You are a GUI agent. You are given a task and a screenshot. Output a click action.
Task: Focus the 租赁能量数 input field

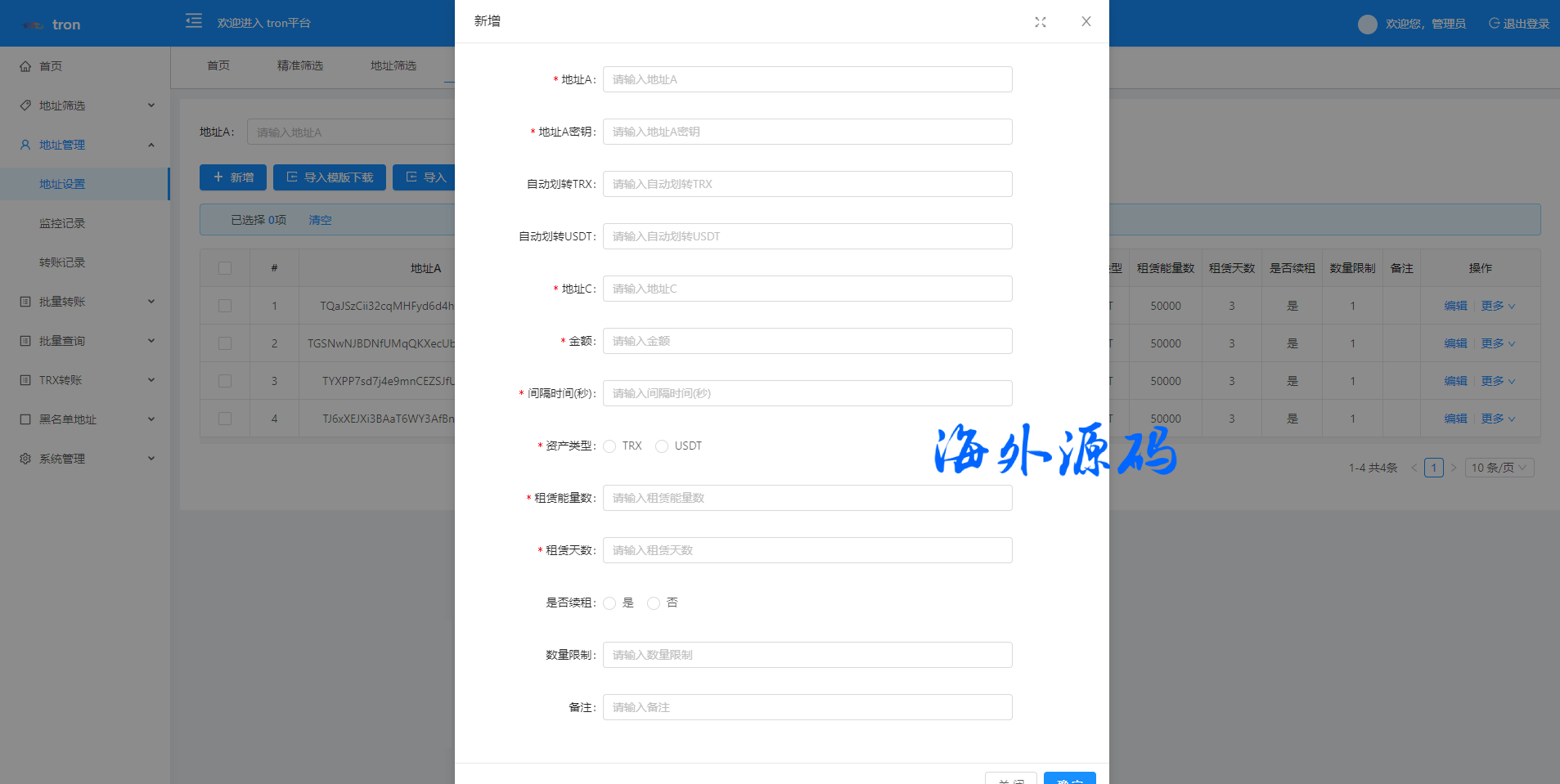coord(807,498)
